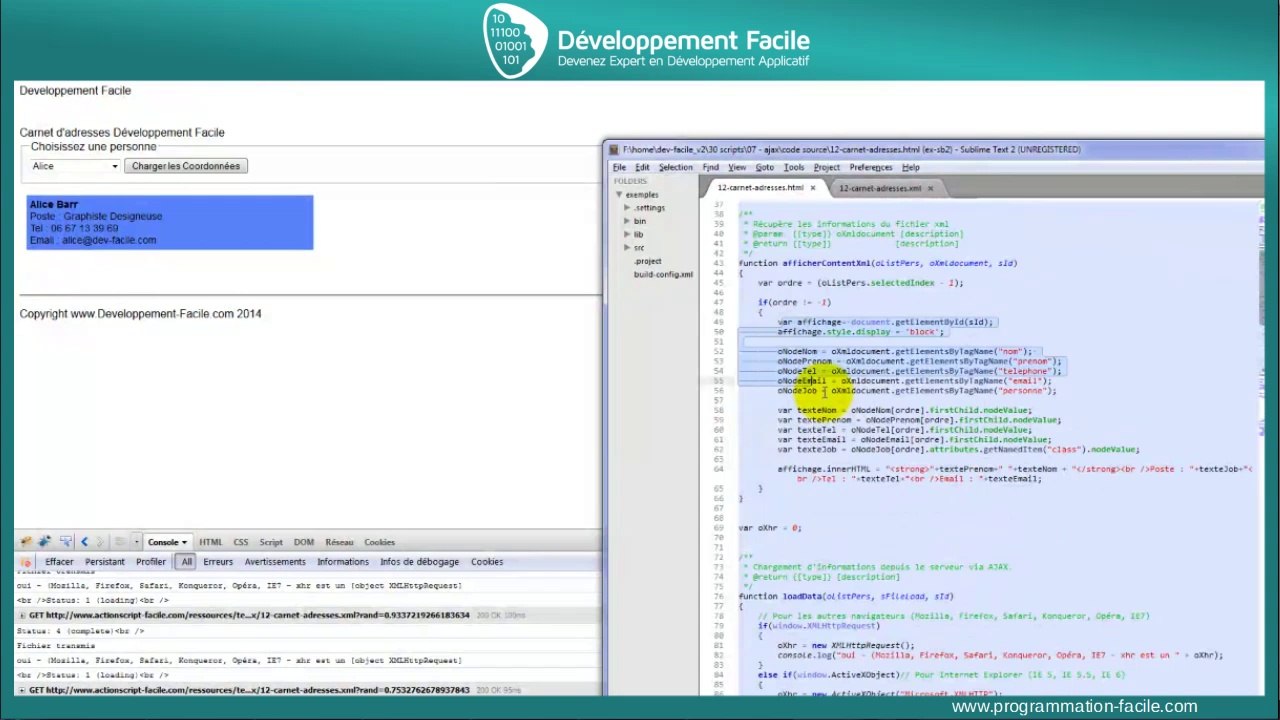Click Copyright www.Developpement-Facile.com 2014 text
1280x720 pixels.
coord(141,314)
